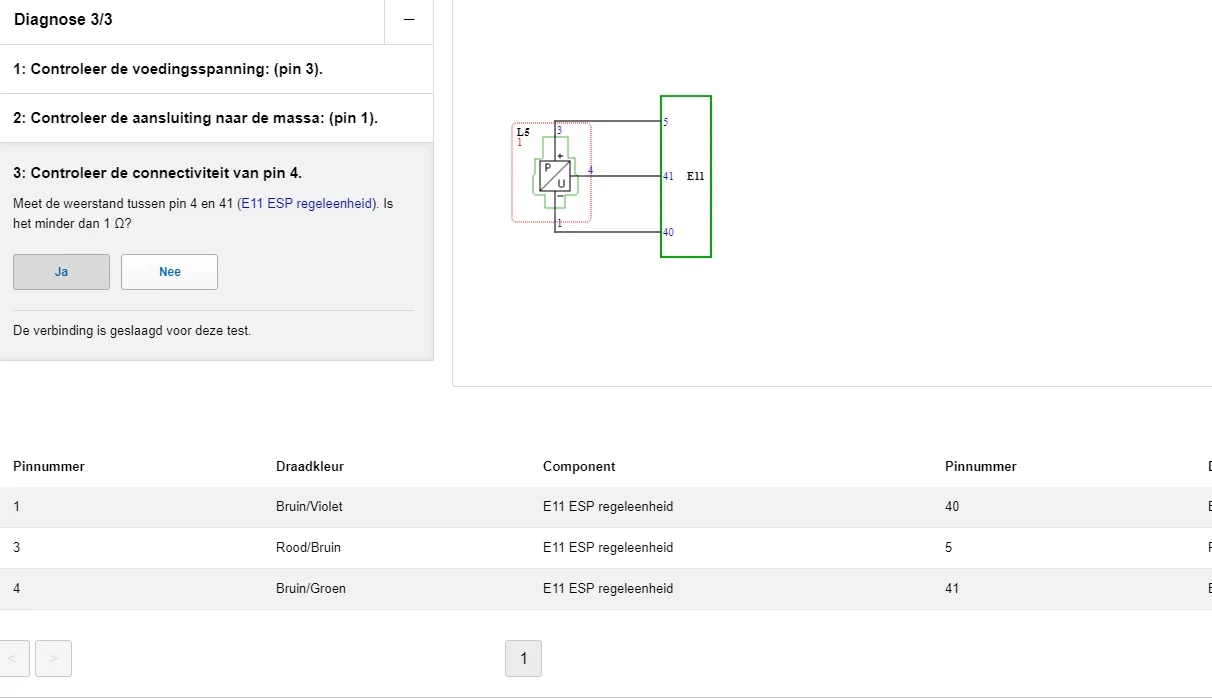This screenshot has width=1212, height=698.
Task: Open the E11 ESP regeleenheid link
Action: (306, 204)
